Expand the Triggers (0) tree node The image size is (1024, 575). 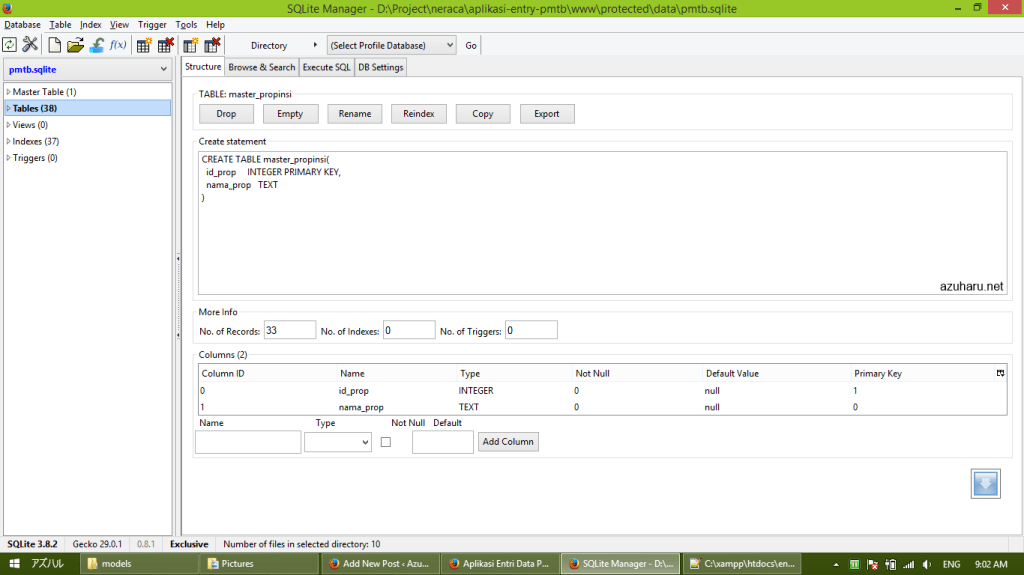8,157
